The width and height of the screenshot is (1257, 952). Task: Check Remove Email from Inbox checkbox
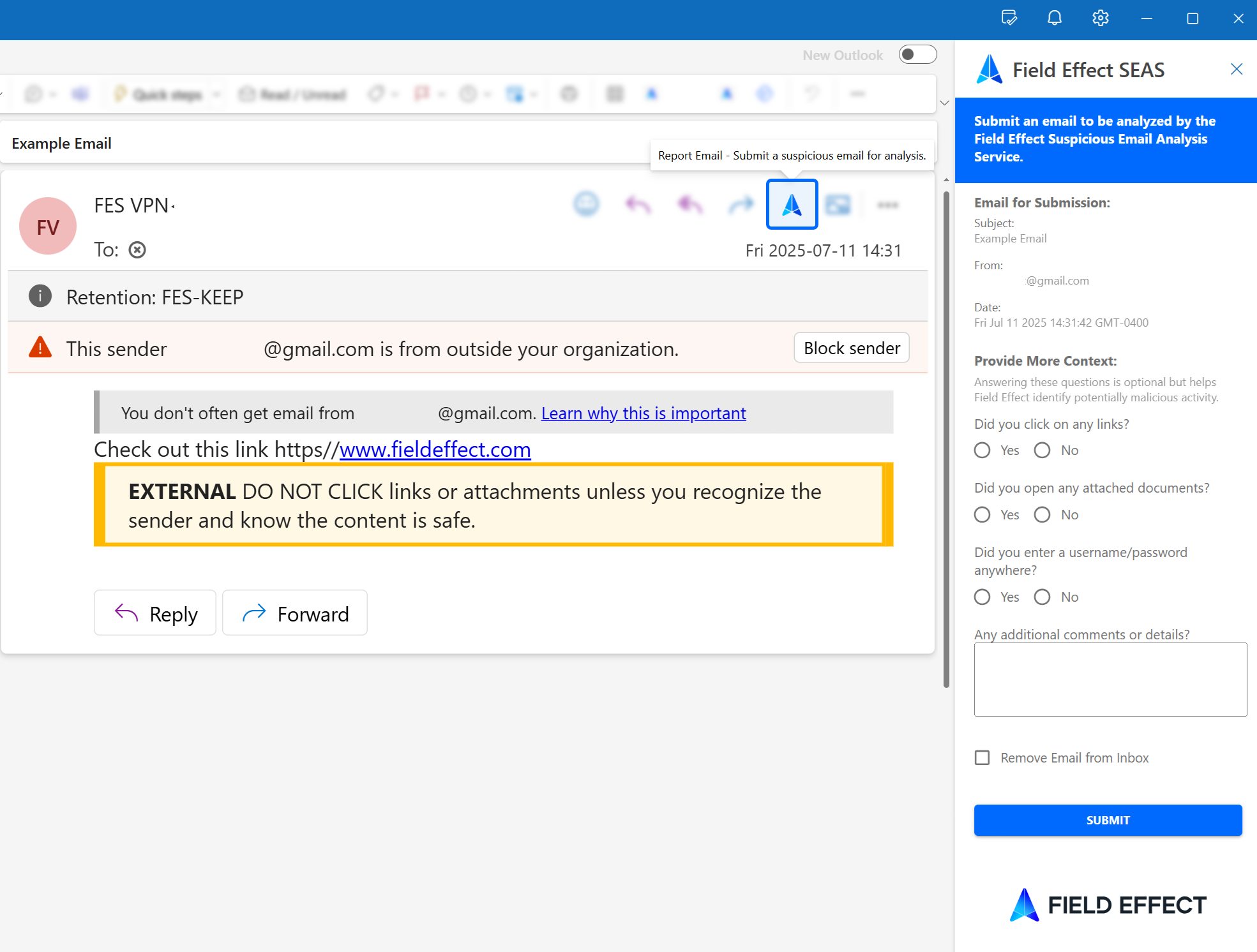pos(982,757)
